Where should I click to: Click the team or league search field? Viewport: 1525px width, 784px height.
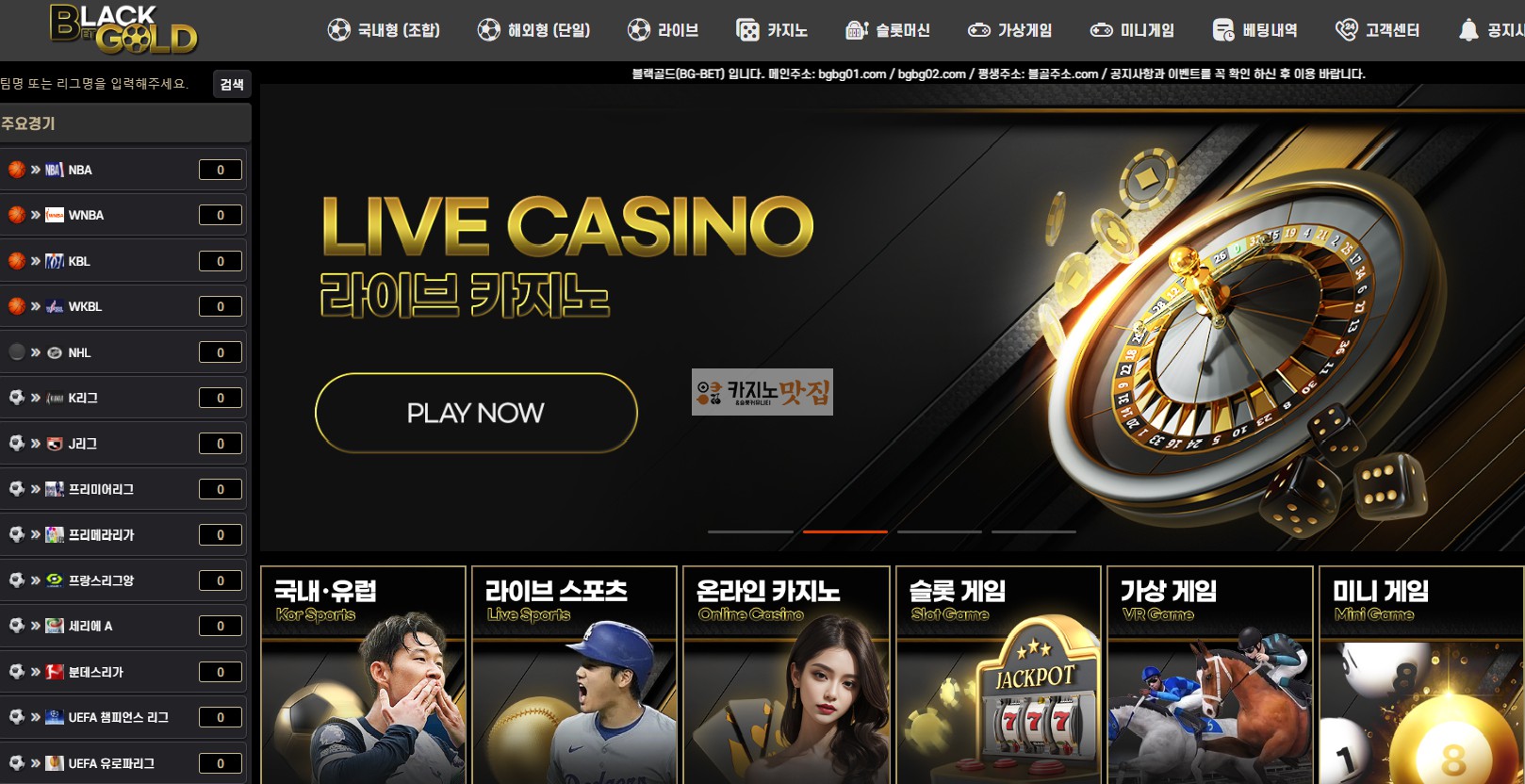105,84
